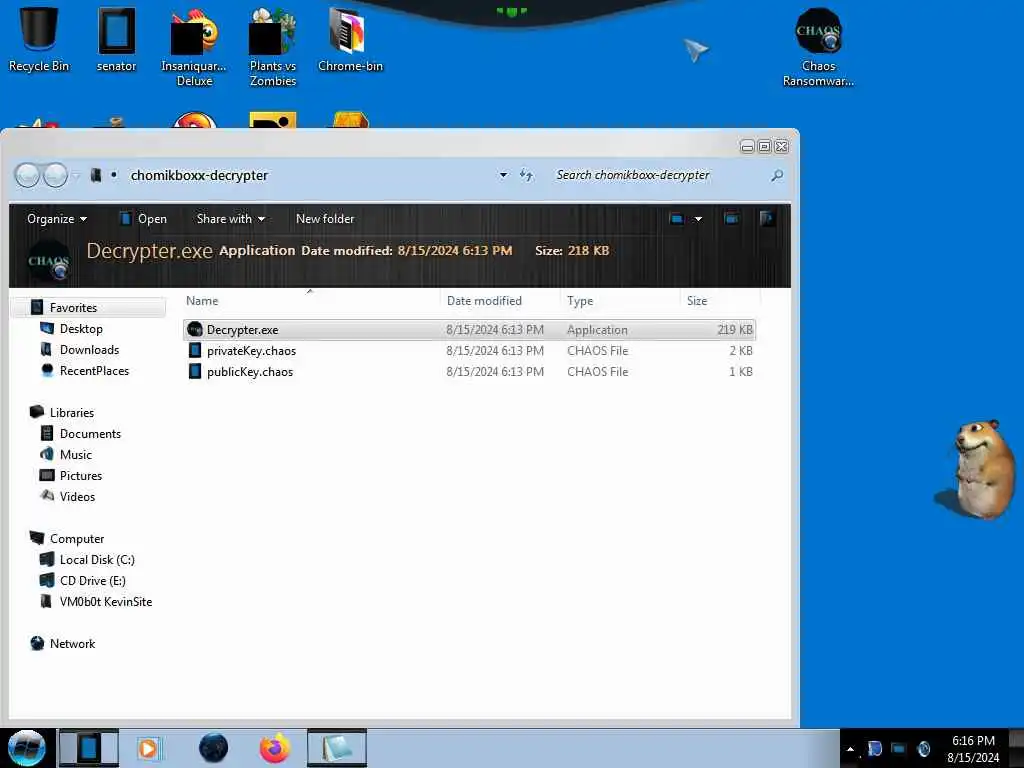Create a New folder
1024x768 pixels.
[325, 219]
